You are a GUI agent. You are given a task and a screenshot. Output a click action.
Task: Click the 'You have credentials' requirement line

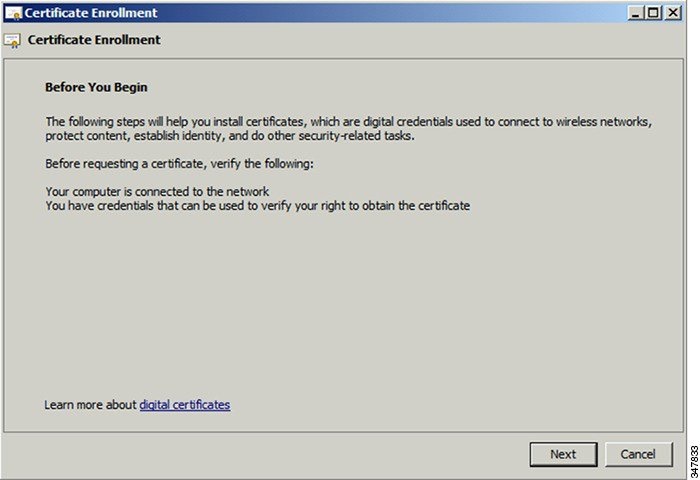(257, 206)
